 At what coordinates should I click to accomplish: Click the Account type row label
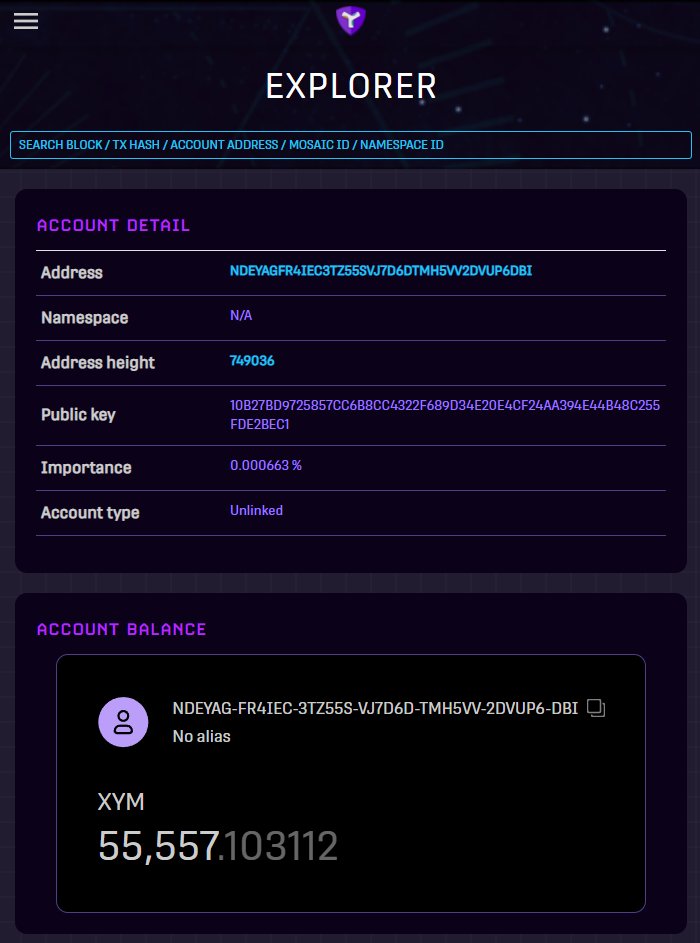pos(90,513)
